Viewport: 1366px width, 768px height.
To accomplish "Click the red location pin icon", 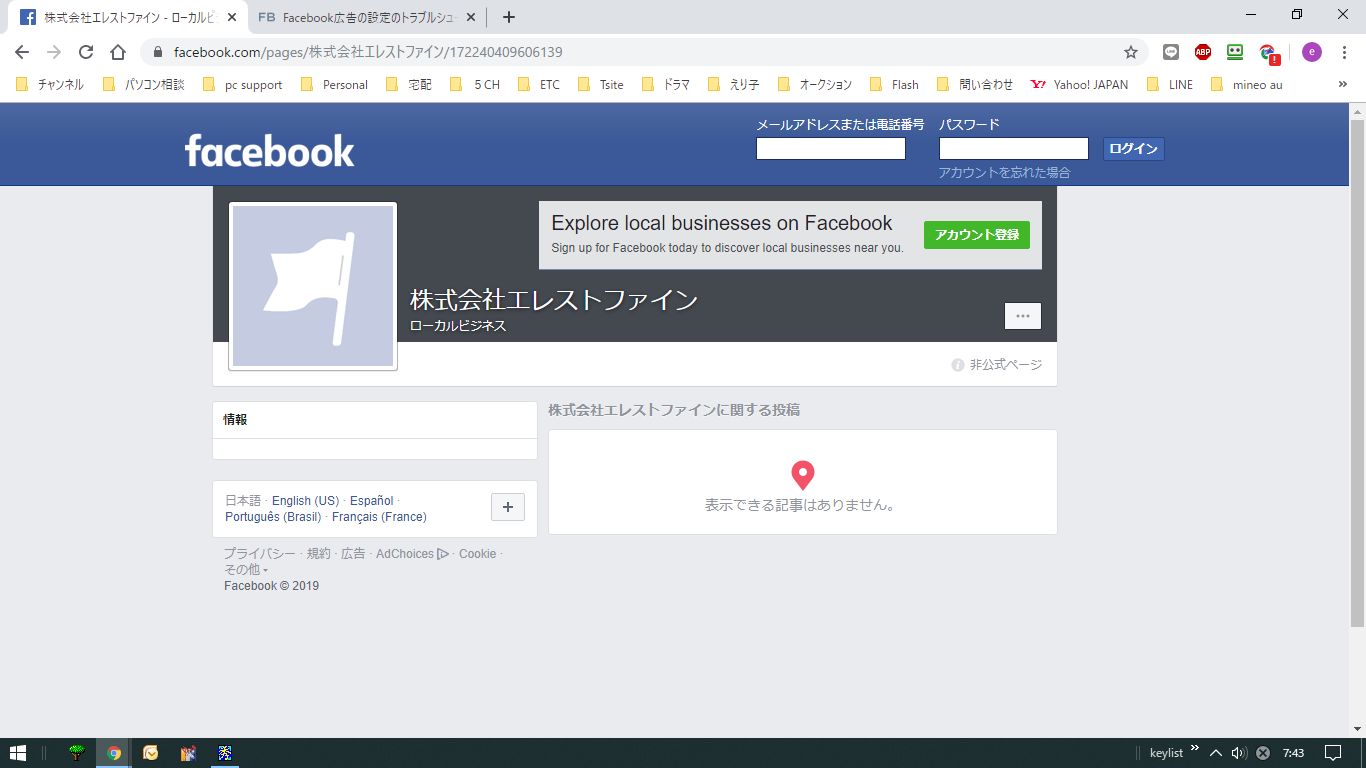I will tap(803, 475).
